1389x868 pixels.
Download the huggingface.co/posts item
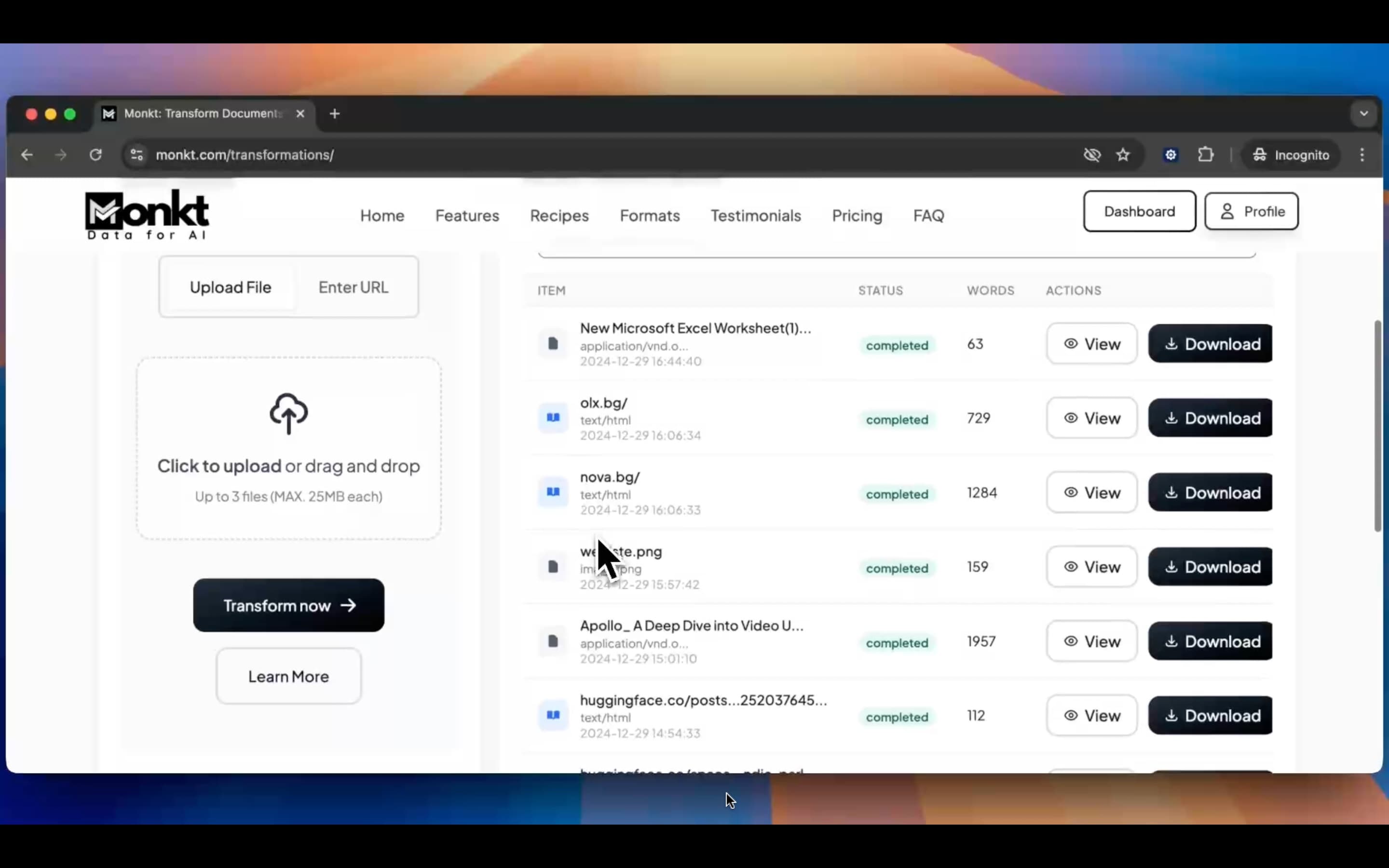point(1211,715)
